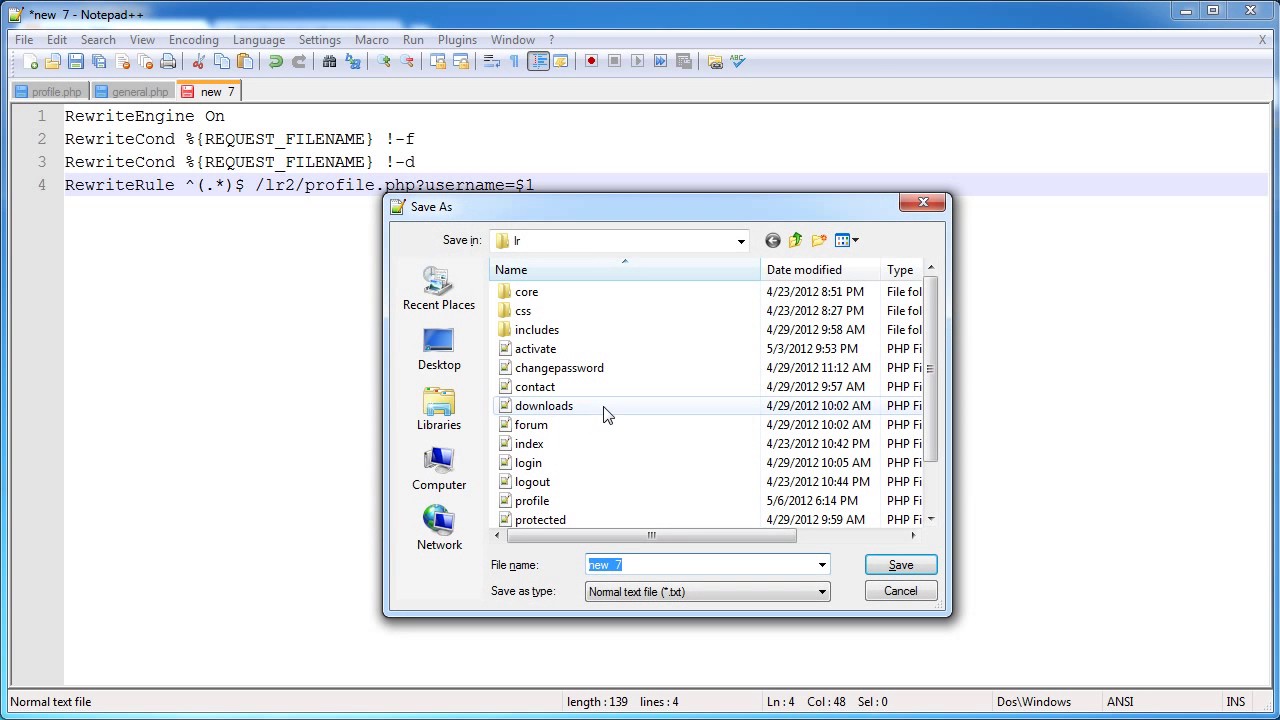Go to Recent Places in dialog sidebar
This screenshot has width=1280, height=720.
click(x=439, y=290)
